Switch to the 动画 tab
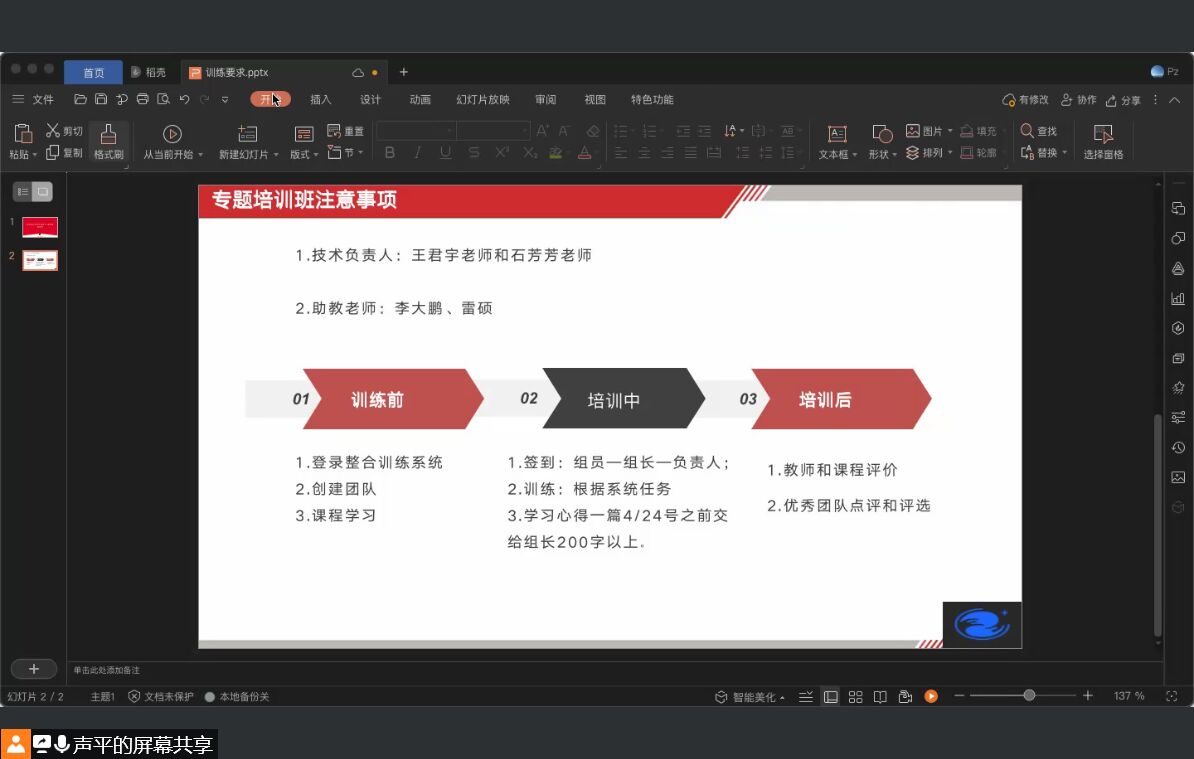 (420, 100)
